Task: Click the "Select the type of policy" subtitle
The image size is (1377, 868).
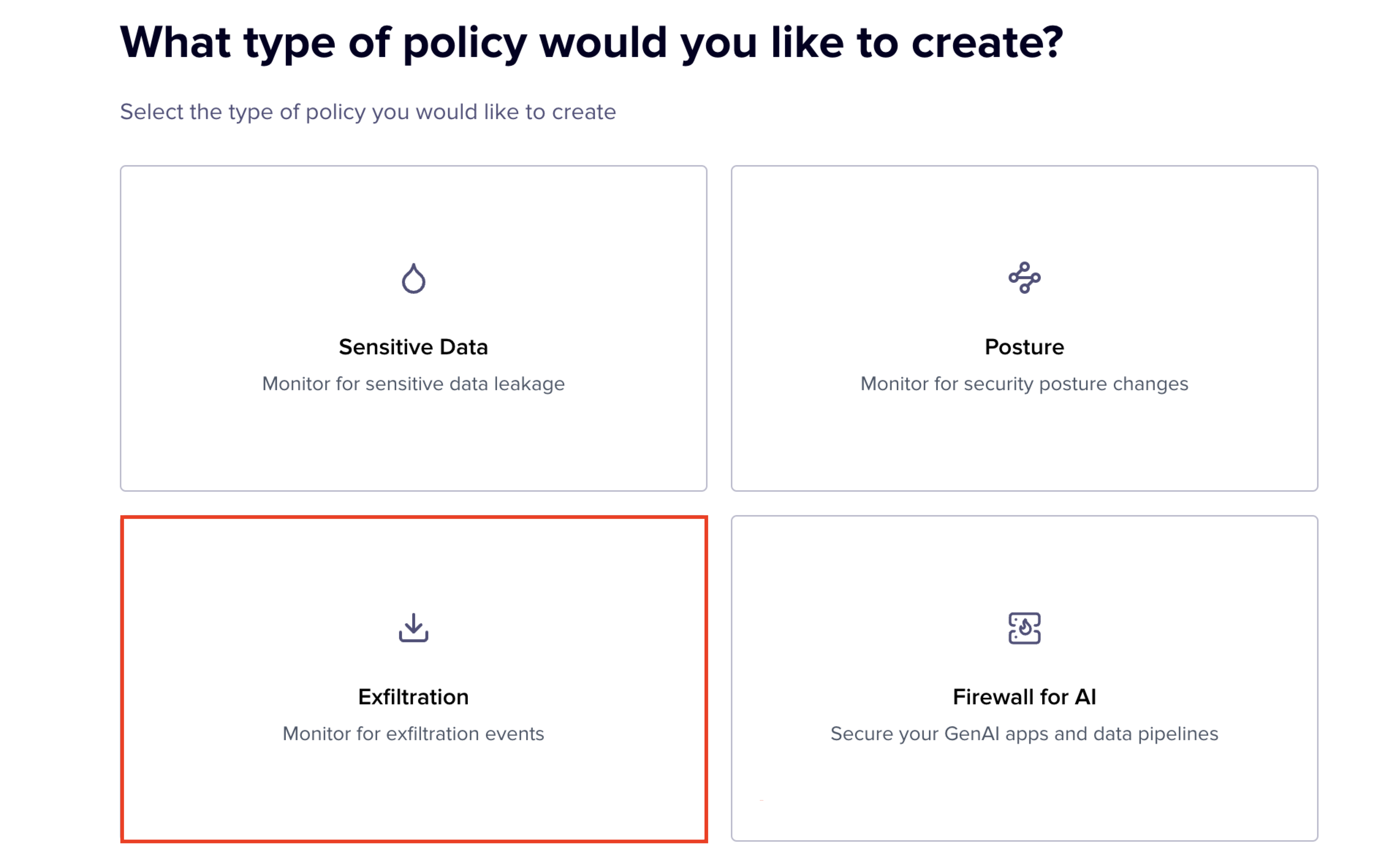Action: pyautogui.click(x=368, y=112)
